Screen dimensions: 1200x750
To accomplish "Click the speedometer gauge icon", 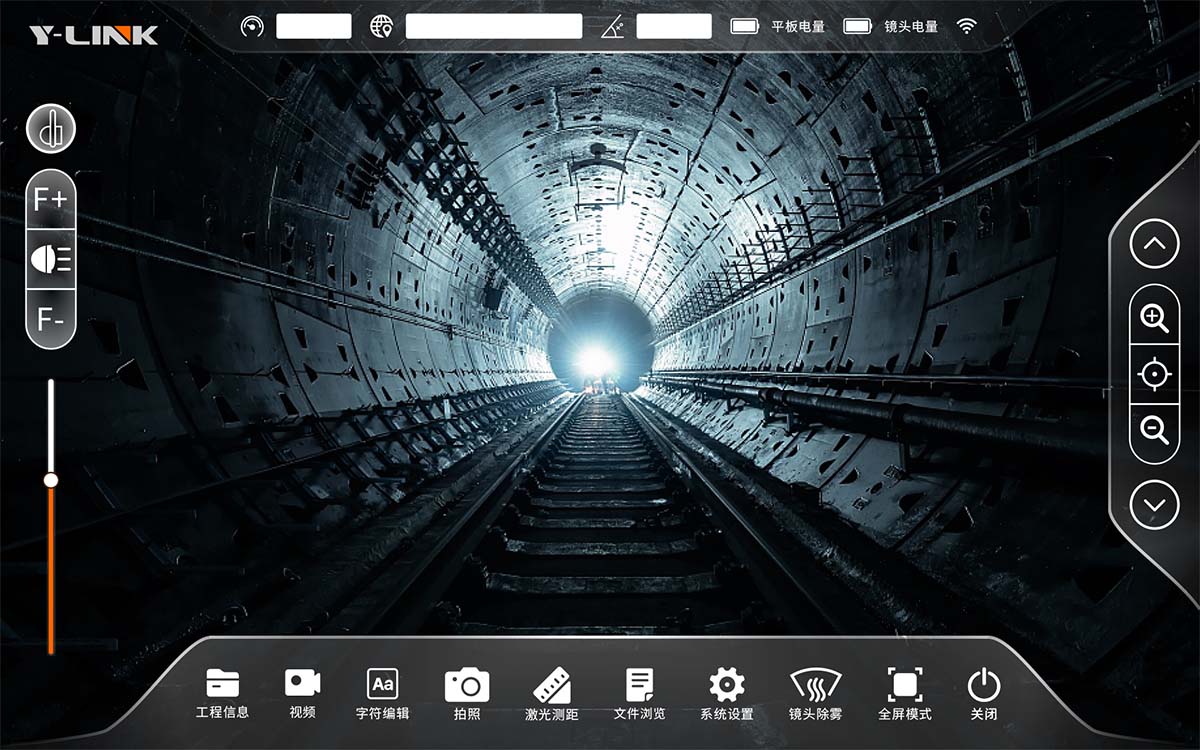I will [252, 26].
